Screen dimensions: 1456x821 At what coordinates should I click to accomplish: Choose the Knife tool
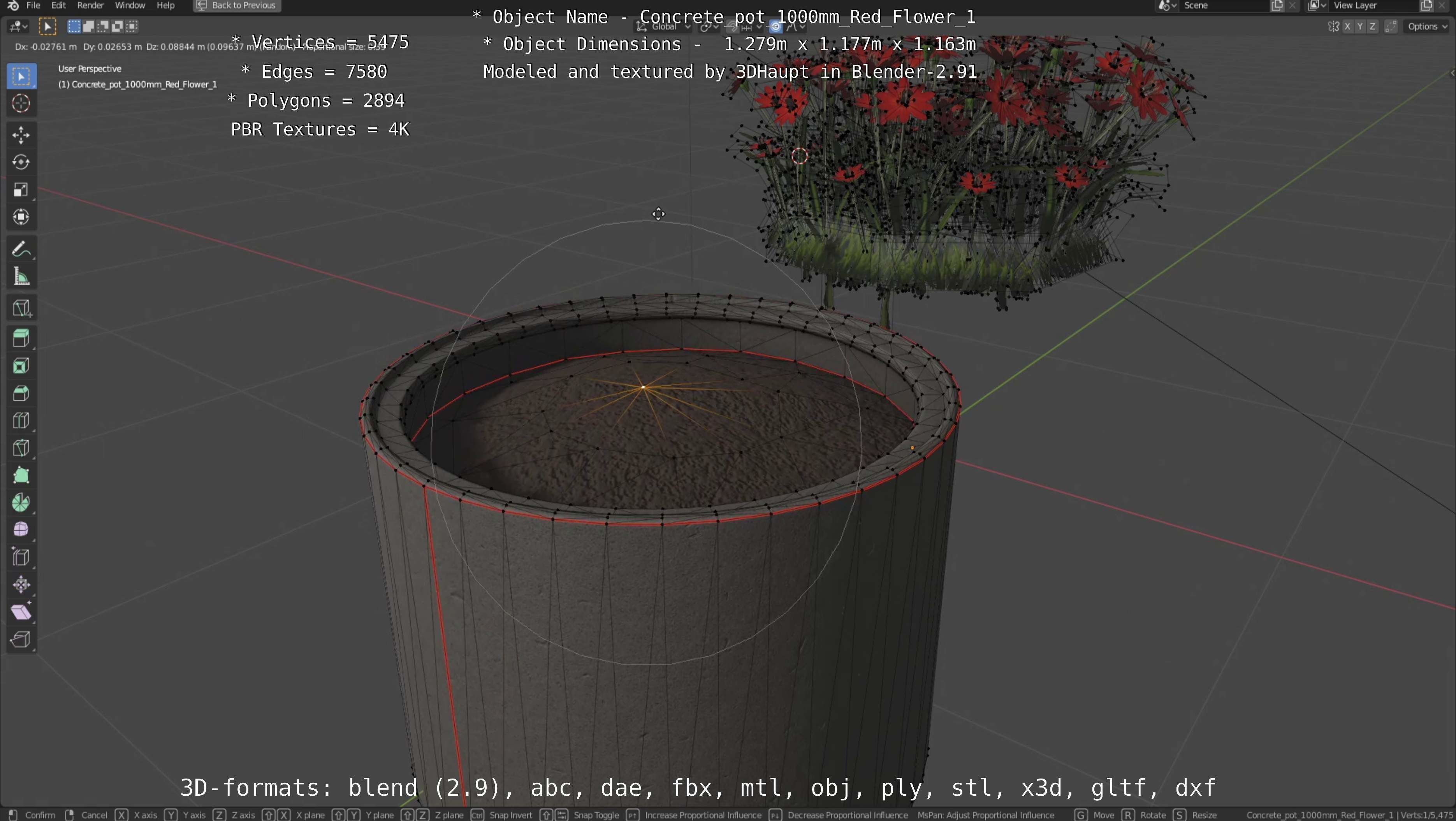pos(21,448)
